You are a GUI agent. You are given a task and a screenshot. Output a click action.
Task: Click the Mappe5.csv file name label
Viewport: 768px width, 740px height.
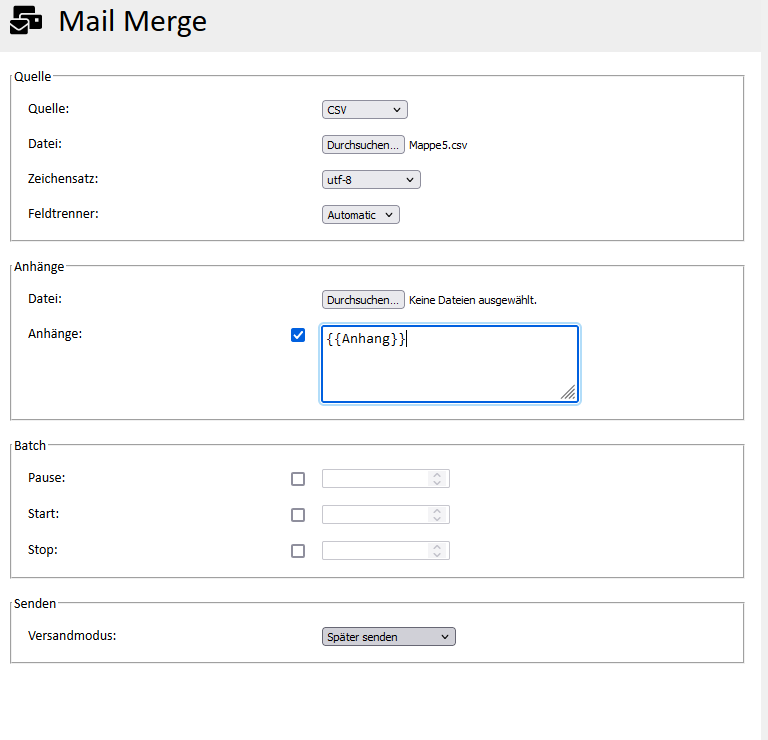pyautogui.click(x=438, y=146)
